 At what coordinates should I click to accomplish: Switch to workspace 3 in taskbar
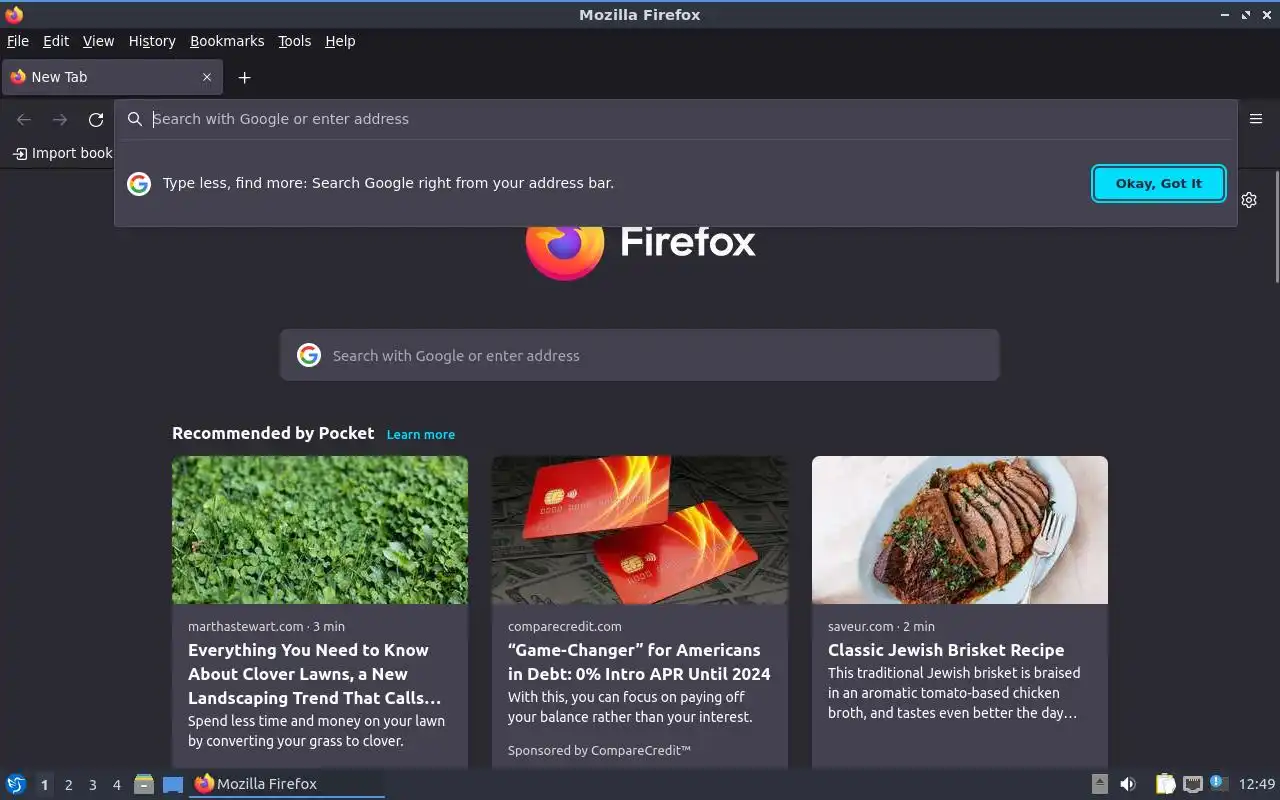(x=93, y=785)
